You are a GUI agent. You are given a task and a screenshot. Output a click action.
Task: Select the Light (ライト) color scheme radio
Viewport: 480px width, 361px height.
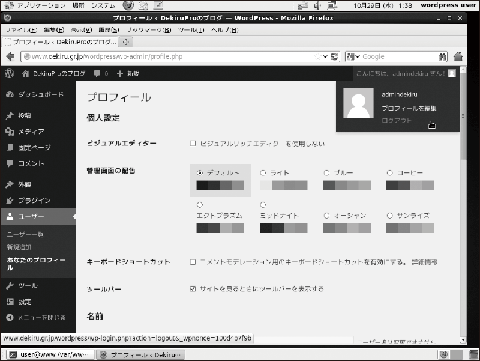pyautogui.click(x=263, y=173)
